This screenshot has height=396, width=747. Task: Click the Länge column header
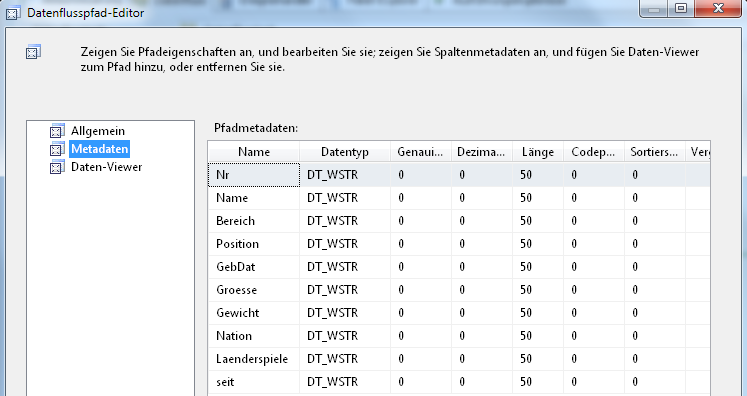(538, 152)
